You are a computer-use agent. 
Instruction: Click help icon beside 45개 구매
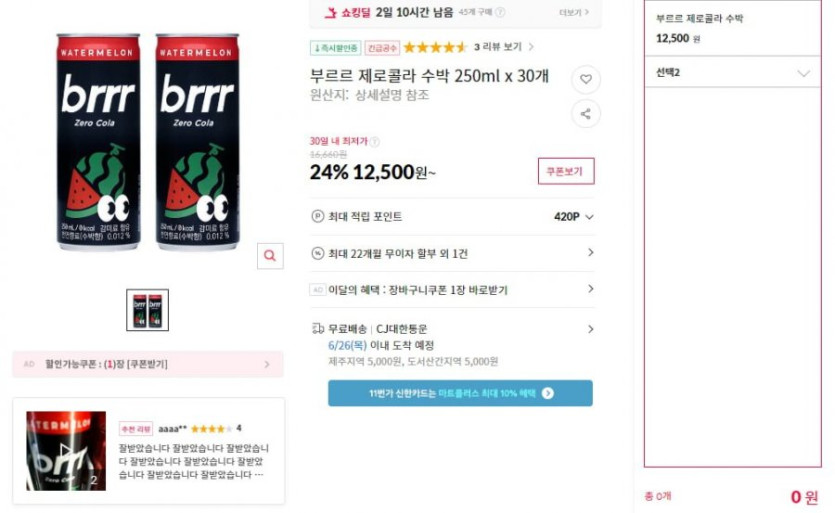500,12
